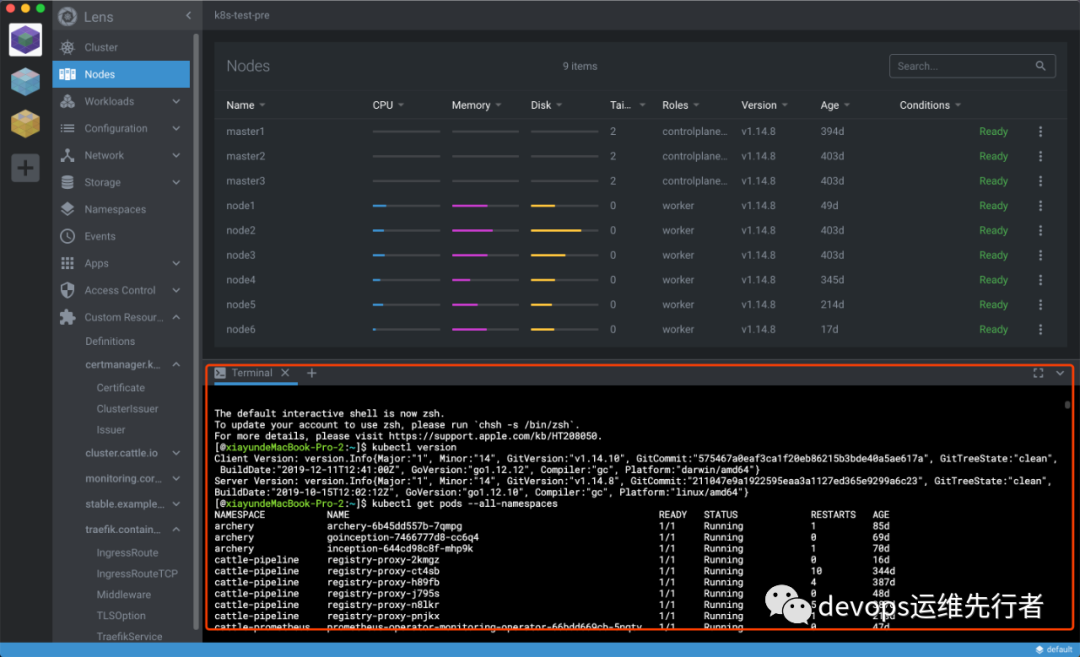Focus the Search nodes input field
The width and height of the screenshot is (1080, 657).
tap(972, 66)
